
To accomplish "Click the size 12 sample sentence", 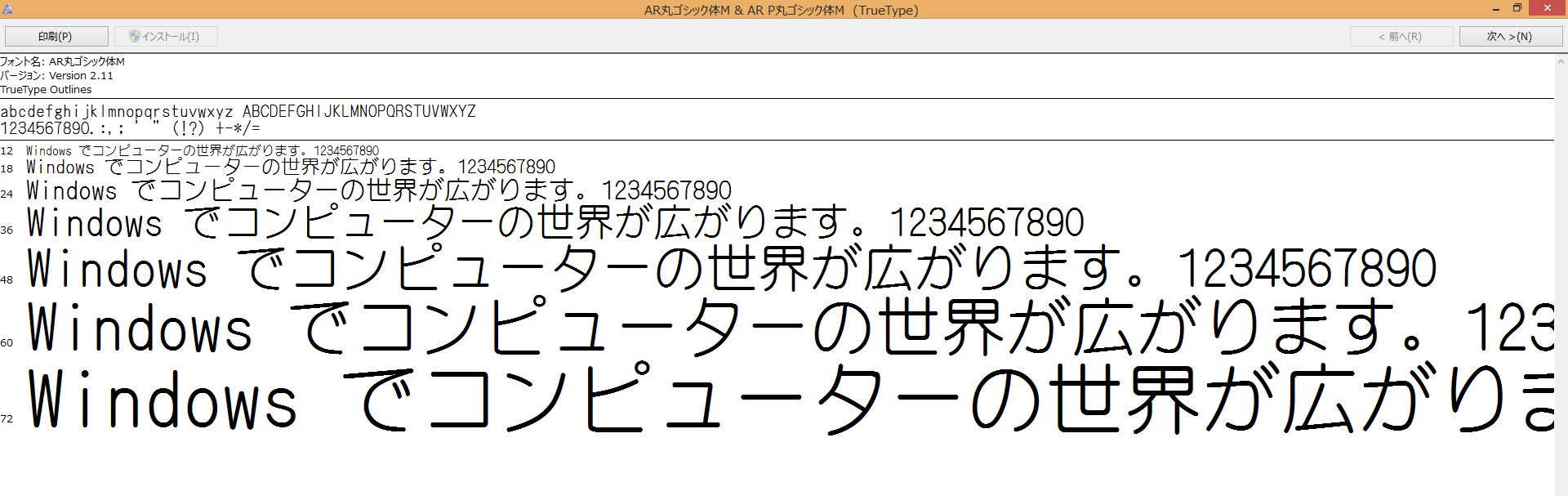I will point(203,150).
